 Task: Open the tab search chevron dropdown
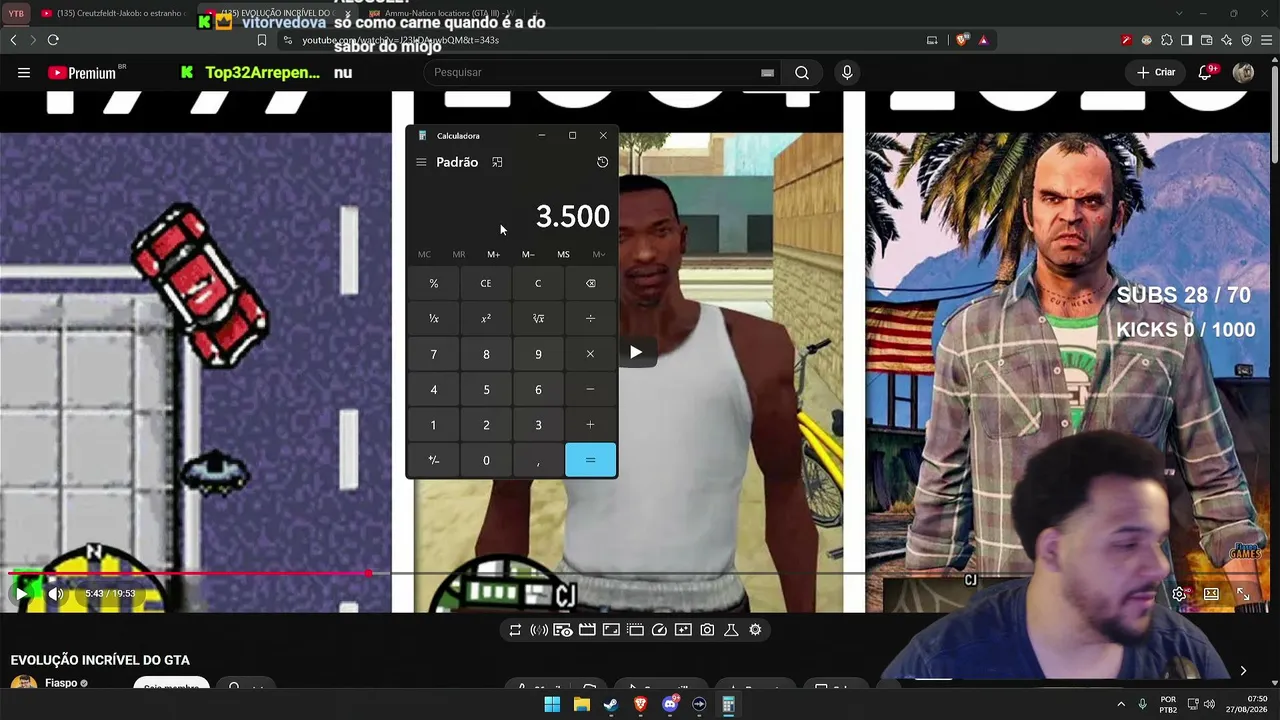coord(1179,14)
